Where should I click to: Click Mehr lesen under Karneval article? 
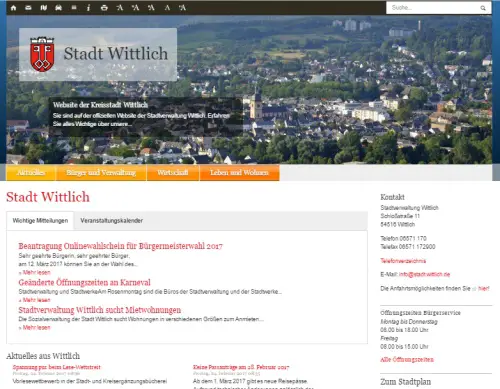pos(35,300)
